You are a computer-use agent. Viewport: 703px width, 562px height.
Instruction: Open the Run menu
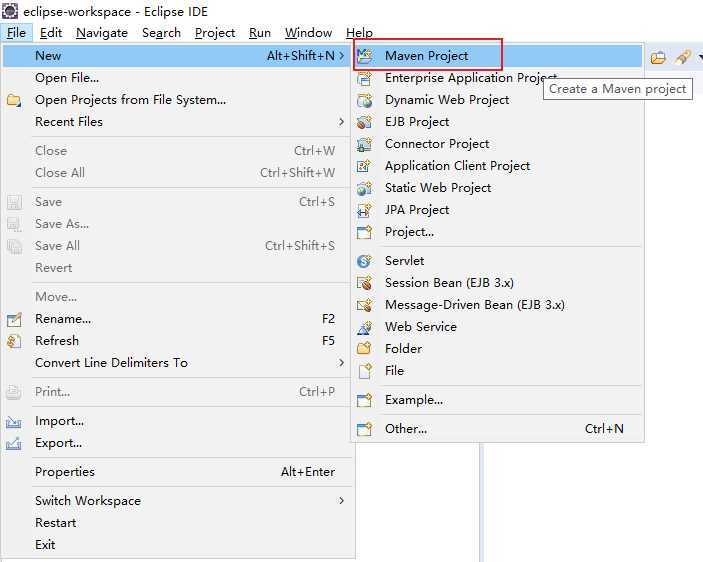coord(260,33)
